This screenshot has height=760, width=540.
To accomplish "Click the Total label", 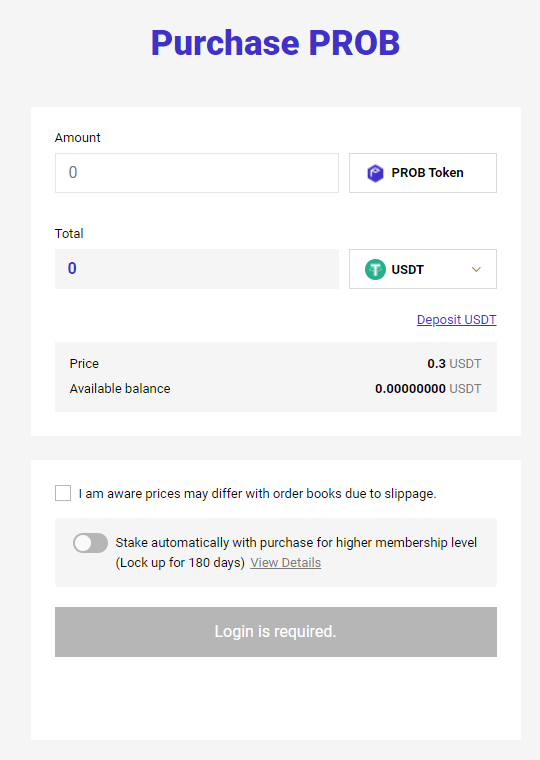I will [x=69, y=234].
